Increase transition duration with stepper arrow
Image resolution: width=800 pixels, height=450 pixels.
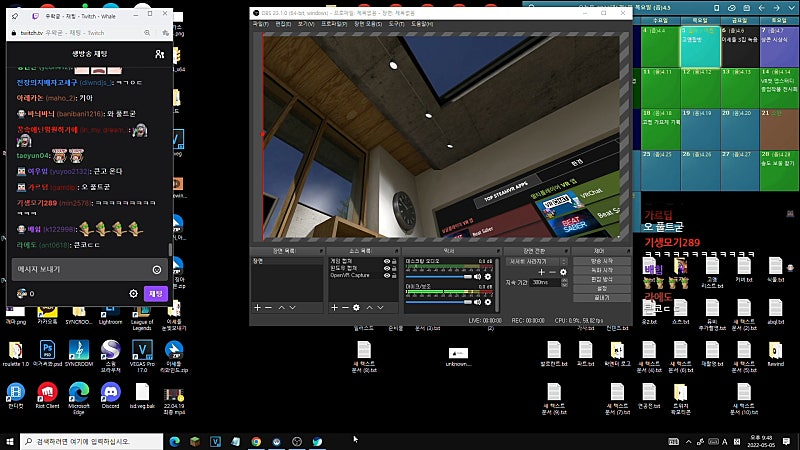[x=564, y=280]
